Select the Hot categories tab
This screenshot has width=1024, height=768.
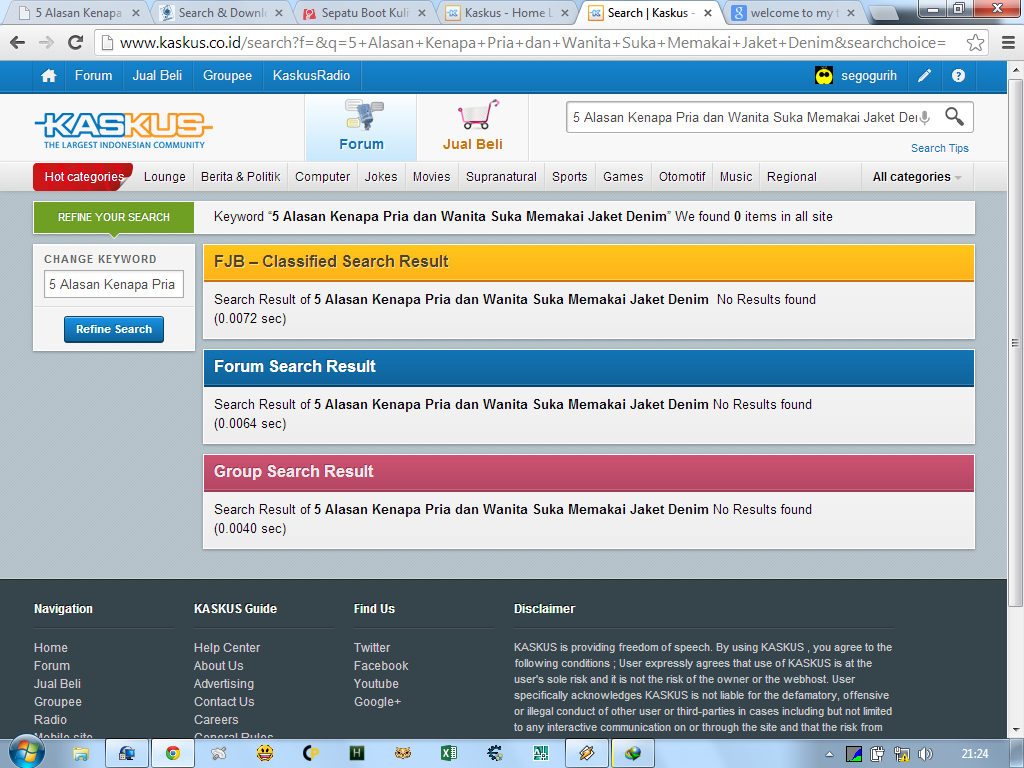point(84,177)
